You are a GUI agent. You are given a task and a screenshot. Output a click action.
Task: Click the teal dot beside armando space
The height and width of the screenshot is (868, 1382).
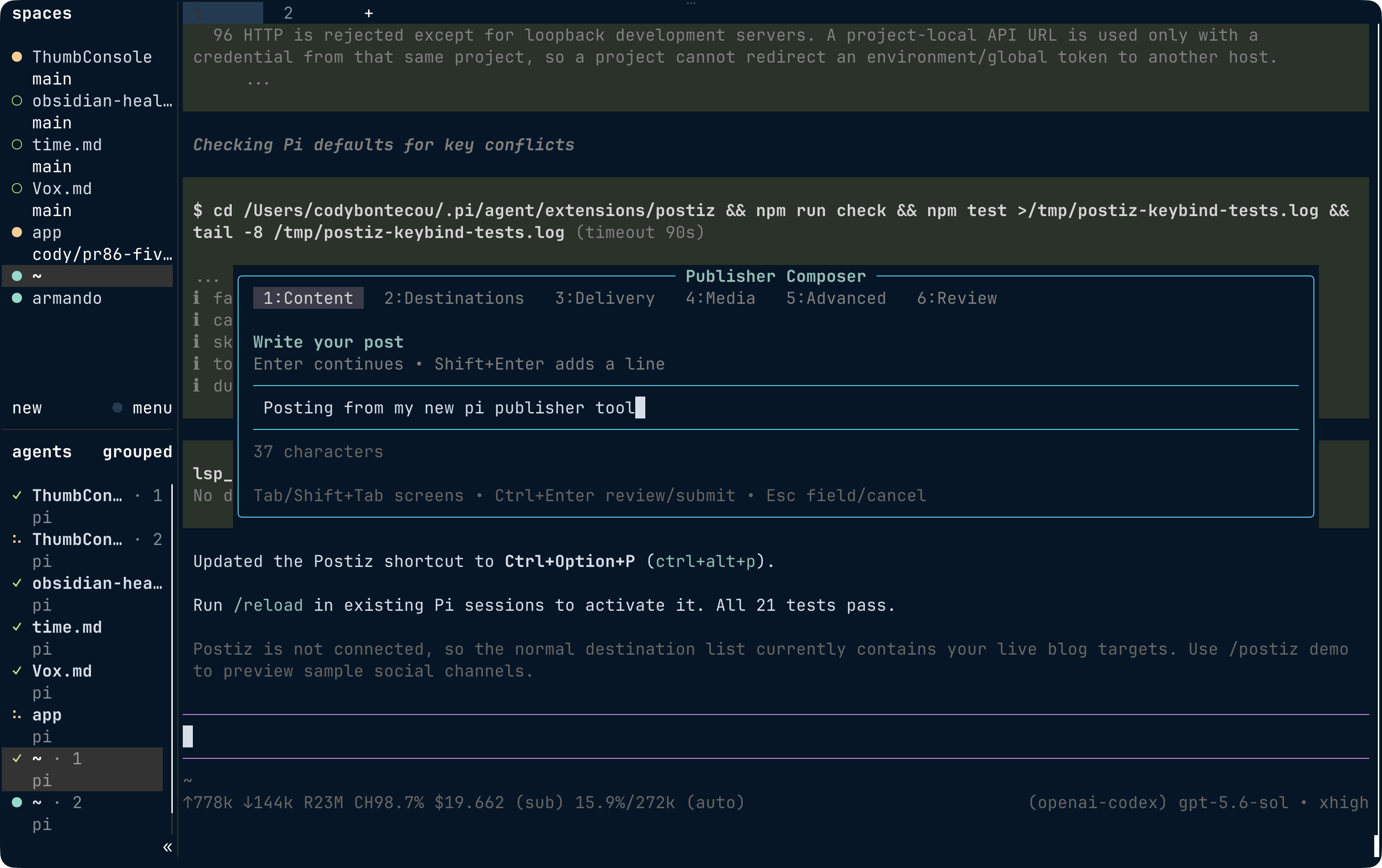coord(17,298)
